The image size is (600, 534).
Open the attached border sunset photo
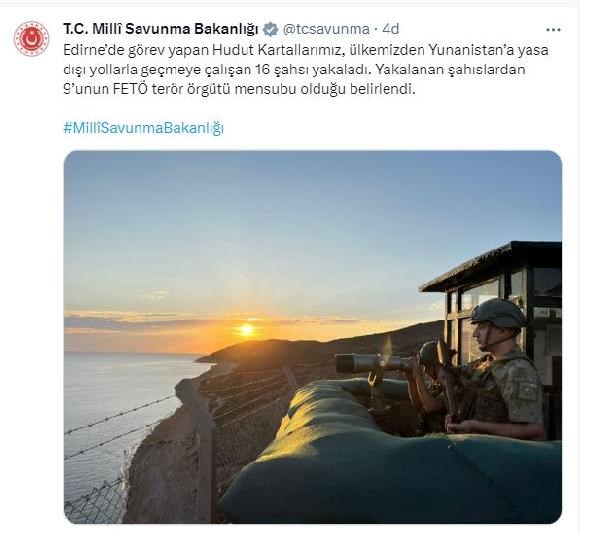[x=313, y=337]
